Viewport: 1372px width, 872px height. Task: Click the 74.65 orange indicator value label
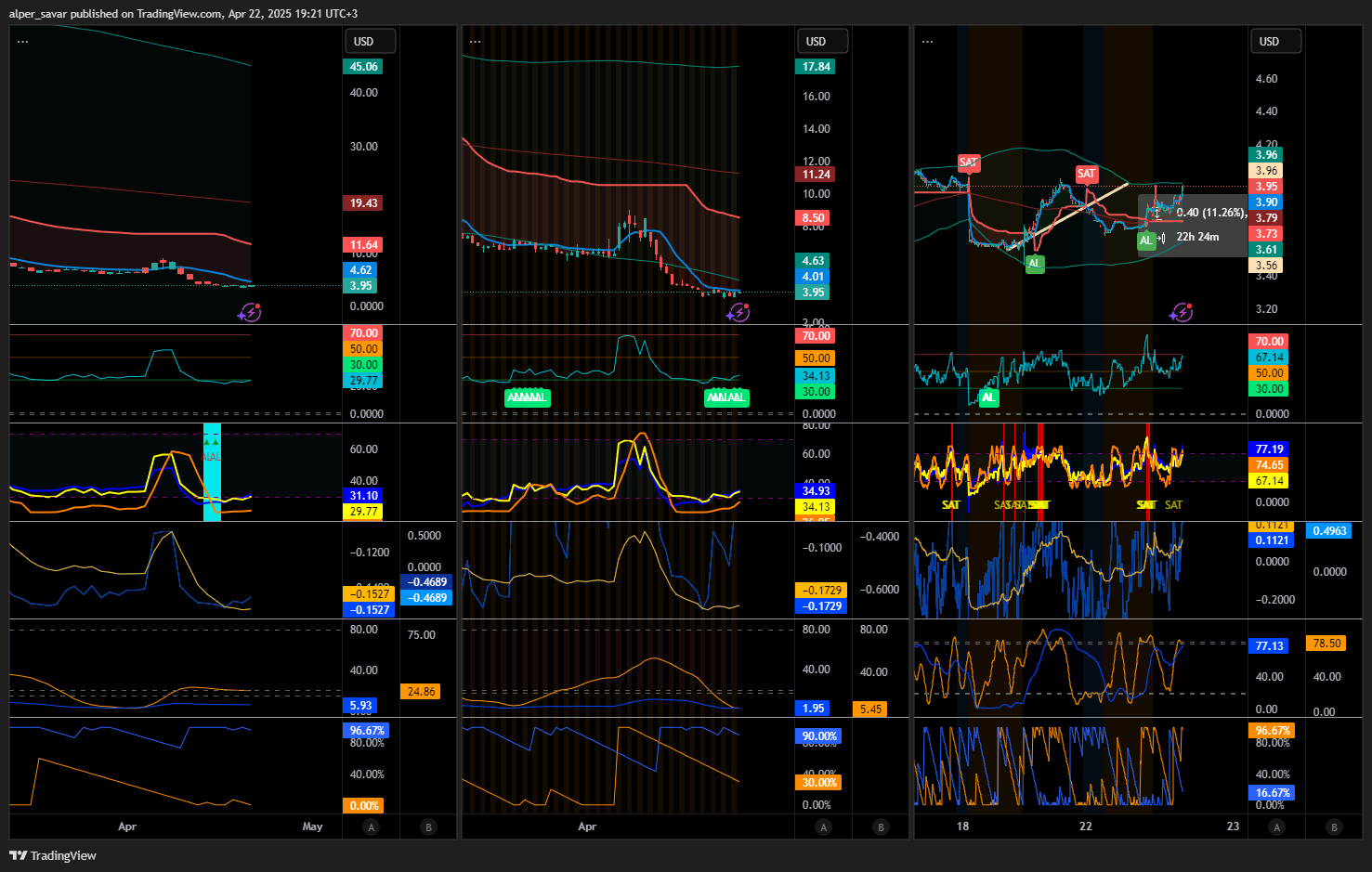tap(1270, 465)
